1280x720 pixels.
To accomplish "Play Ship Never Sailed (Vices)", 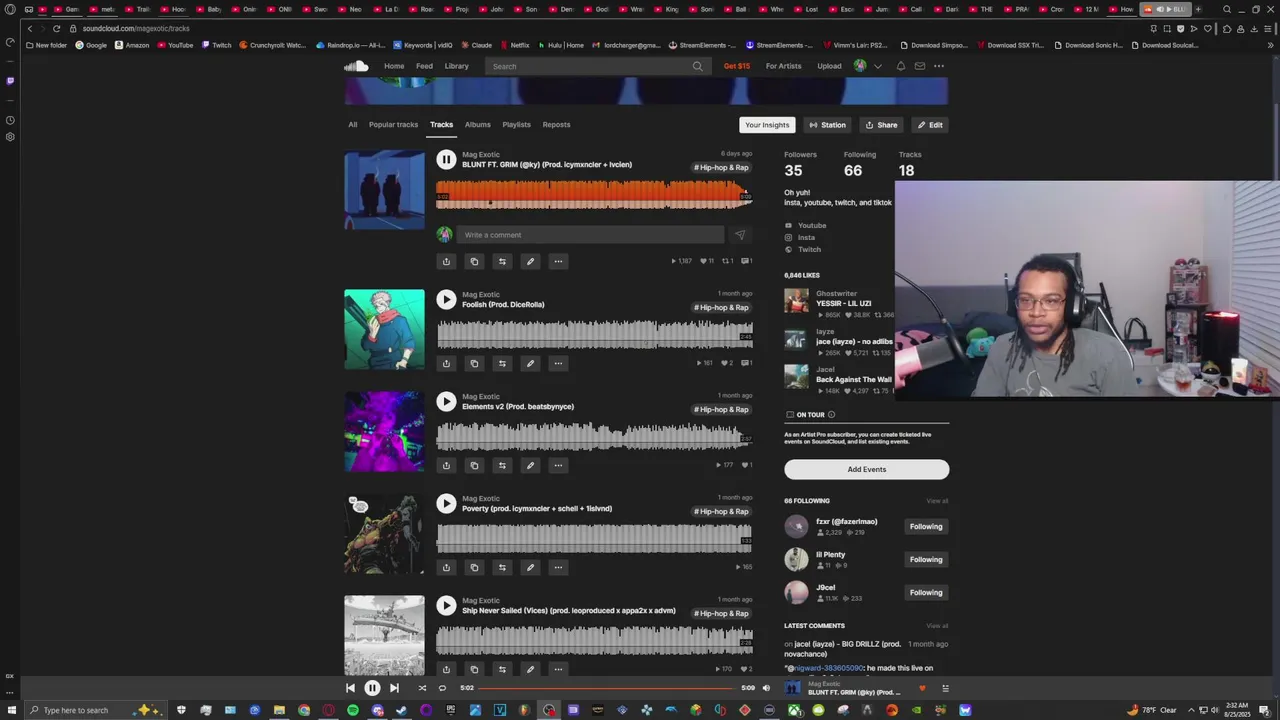I will coord(446,605).
